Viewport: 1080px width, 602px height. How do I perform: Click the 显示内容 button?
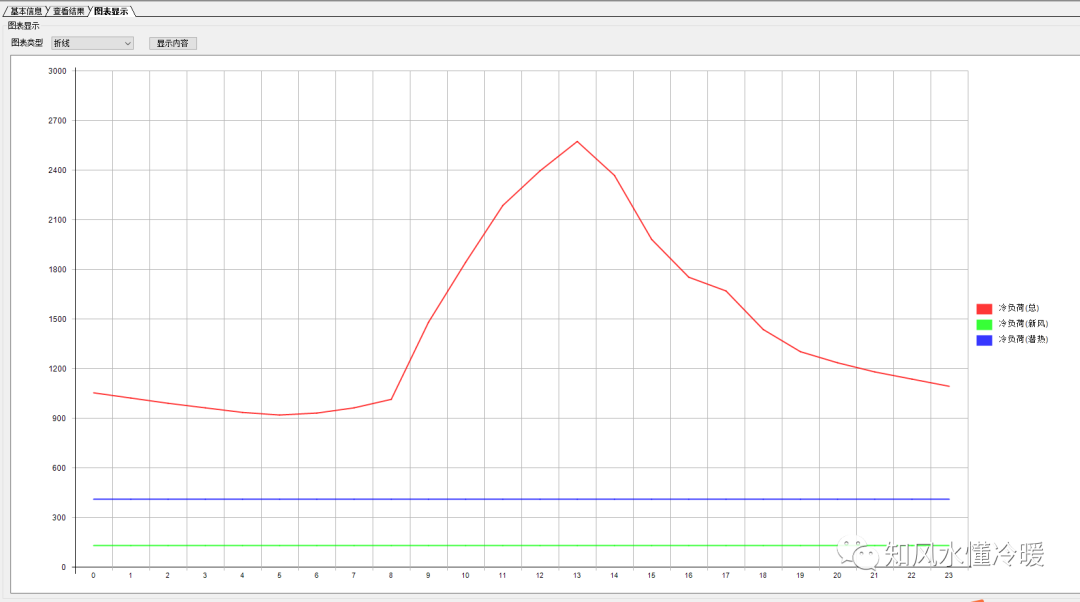point(173,43)
